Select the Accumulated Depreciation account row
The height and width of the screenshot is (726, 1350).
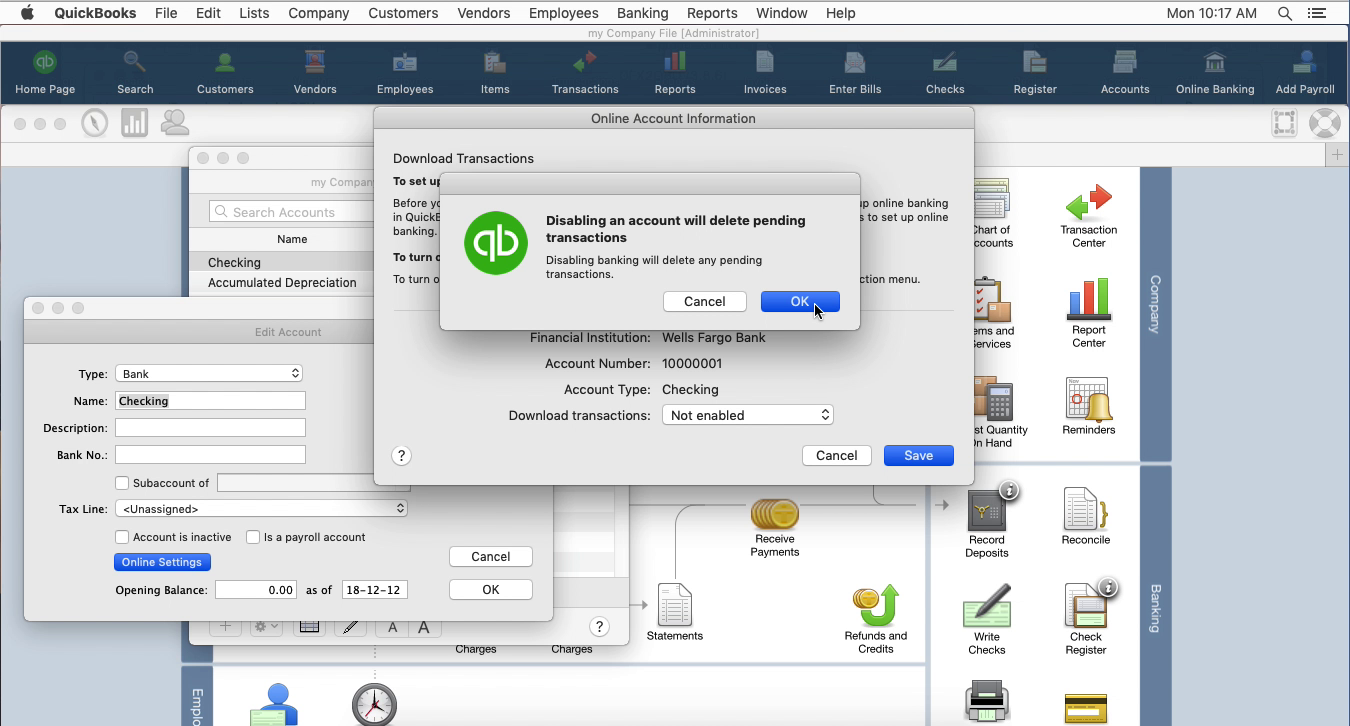(x=281, y=282)
